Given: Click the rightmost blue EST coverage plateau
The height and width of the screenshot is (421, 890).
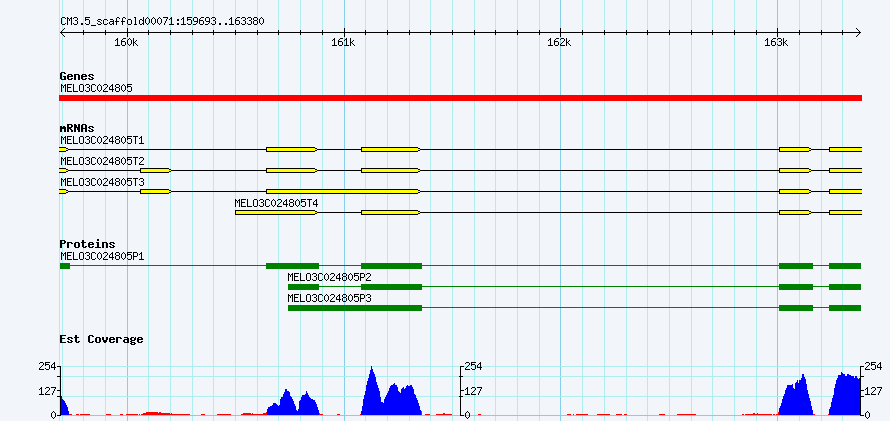Looking at the screenshot, I should pos(845,395).
